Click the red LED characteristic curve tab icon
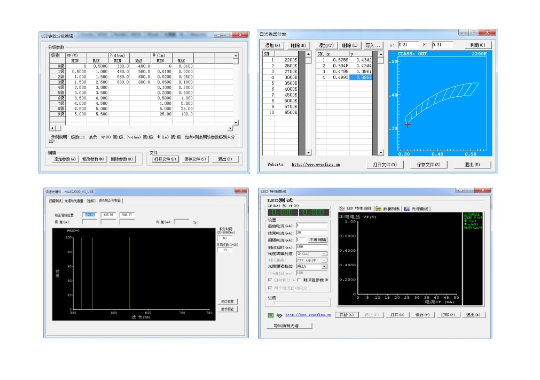The height and width of the screenshot is (380, 540). click(342, 208)
